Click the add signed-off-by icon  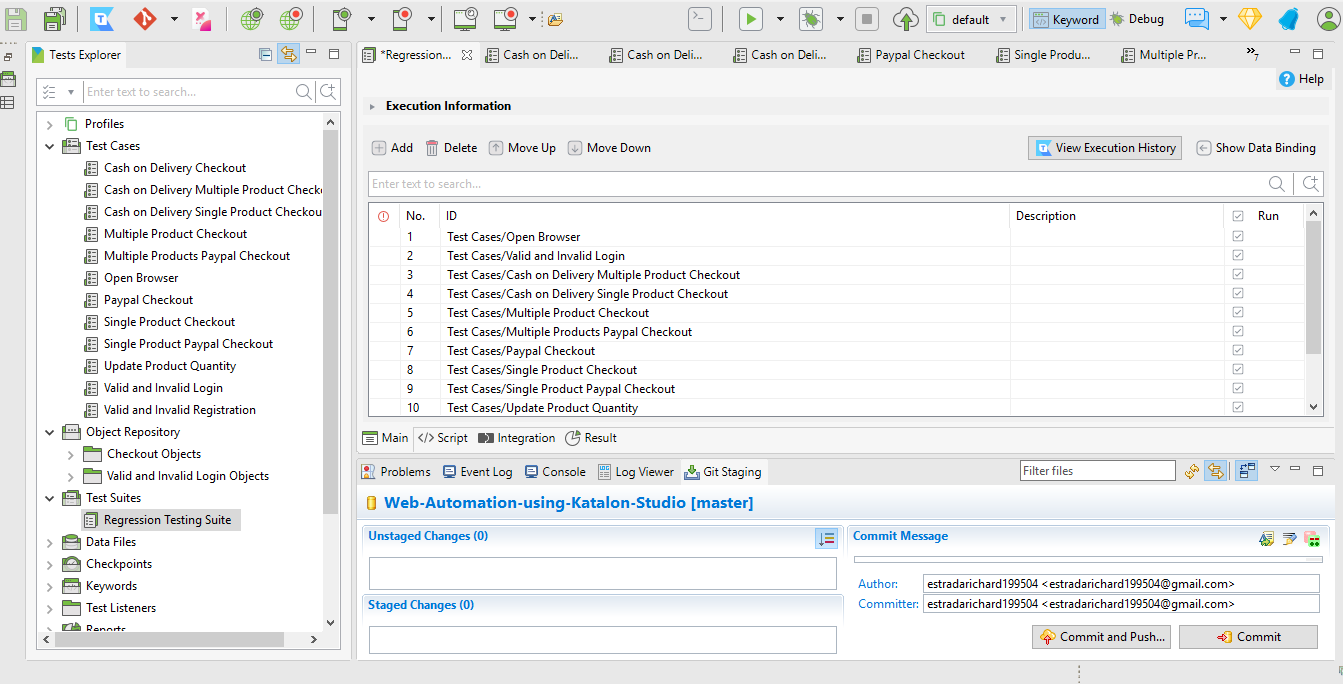click(1289, 539)
